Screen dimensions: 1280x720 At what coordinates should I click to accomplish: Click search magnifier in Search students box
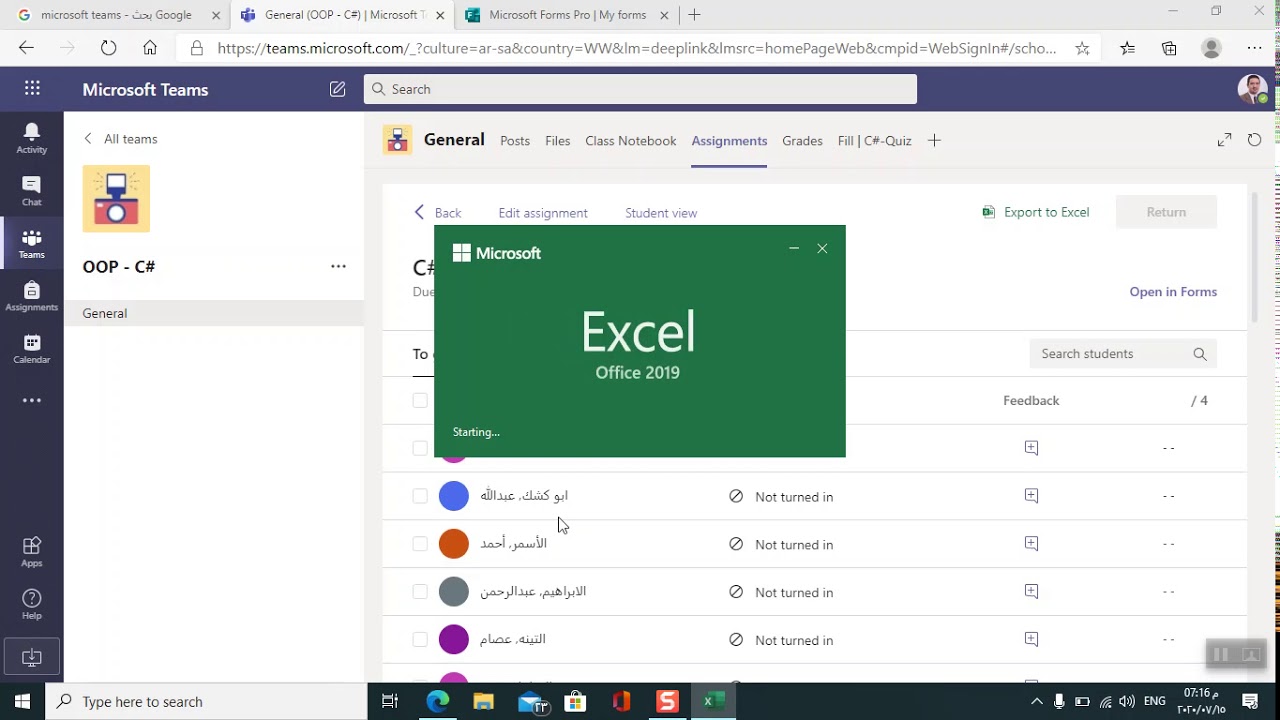1200,354
